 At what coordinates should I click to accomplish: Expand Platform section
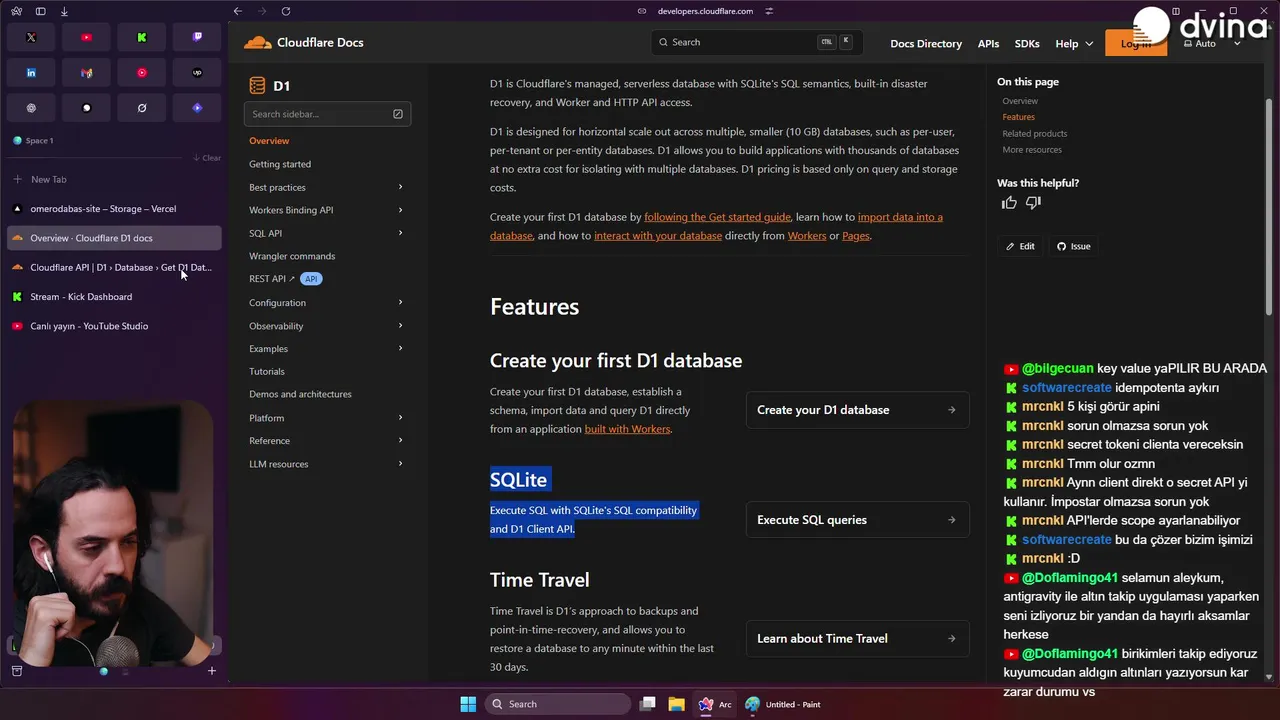[400, 417]
